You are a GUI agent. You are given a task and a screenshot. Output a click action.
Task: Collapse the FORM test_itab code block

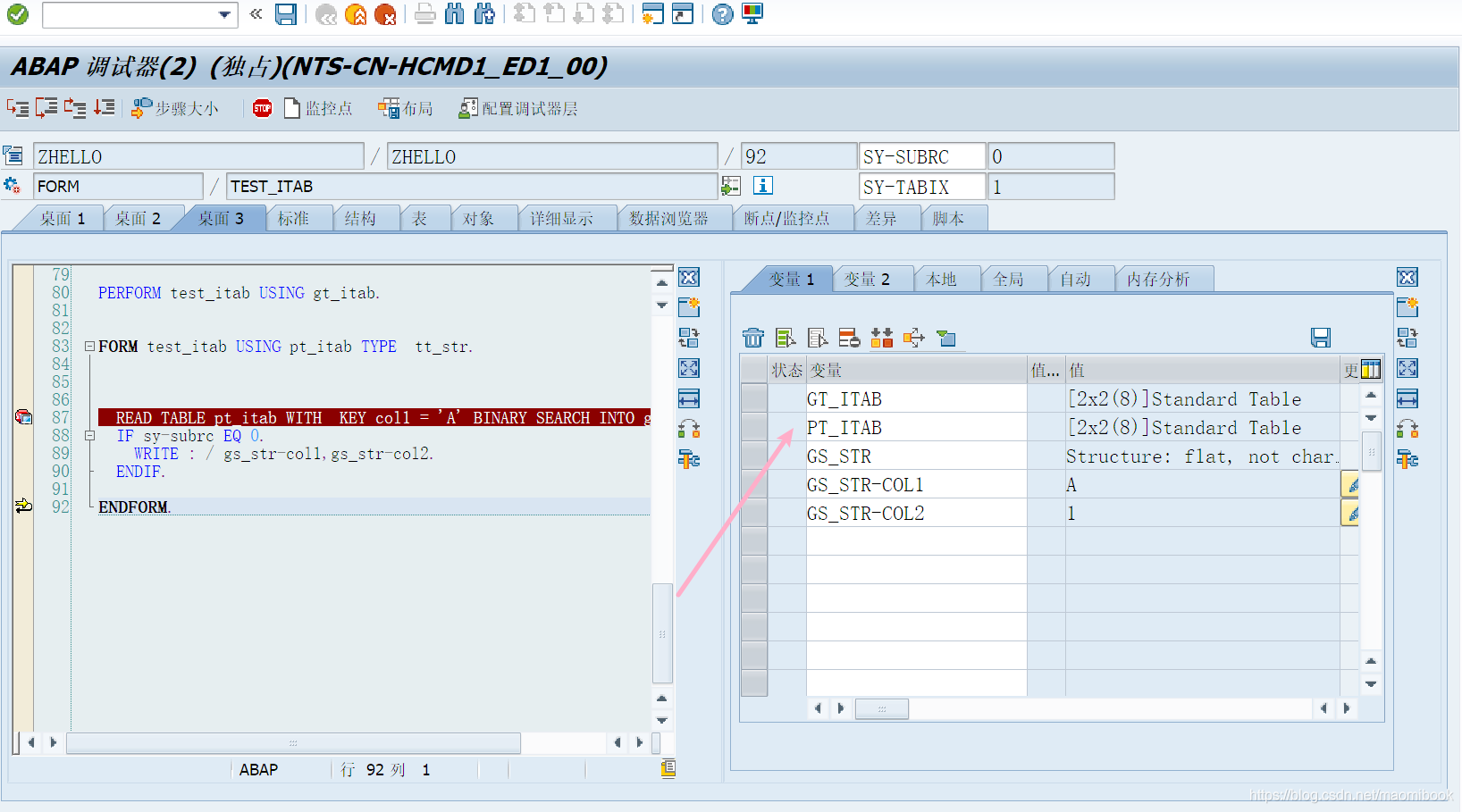coord(89,347)
